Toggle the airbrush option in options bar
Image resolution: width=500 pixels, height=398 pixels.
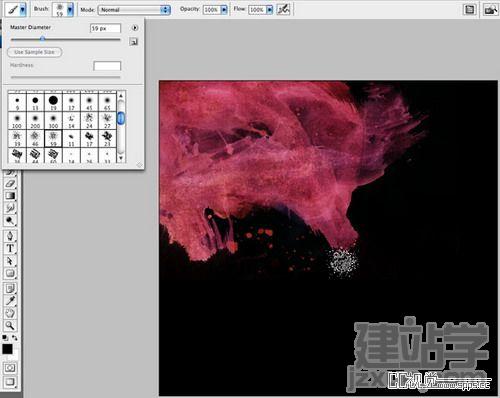[x=283, y=9]
